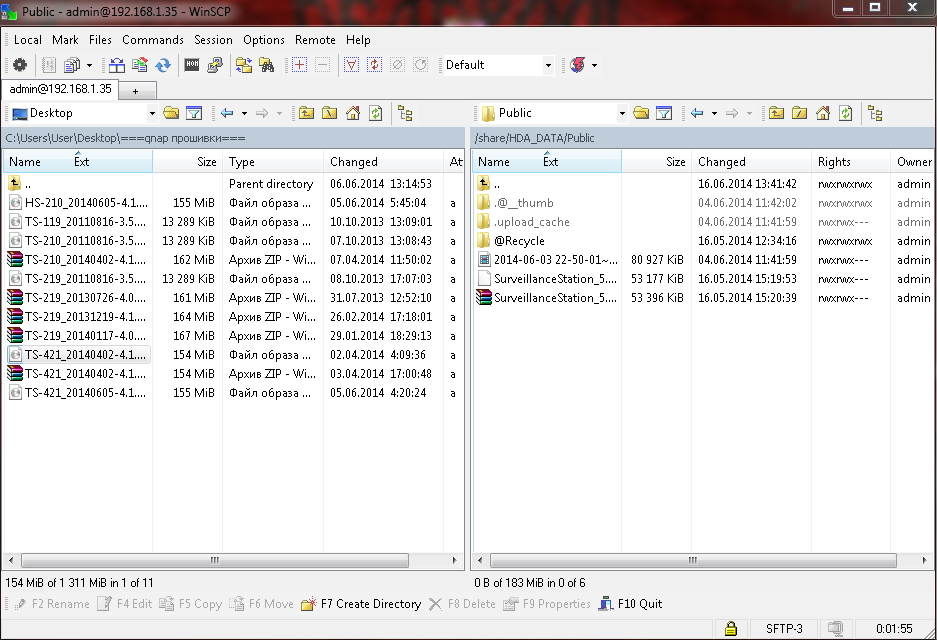
Task: Sort remote files by Rights column
Action: [x=850, y=162]
